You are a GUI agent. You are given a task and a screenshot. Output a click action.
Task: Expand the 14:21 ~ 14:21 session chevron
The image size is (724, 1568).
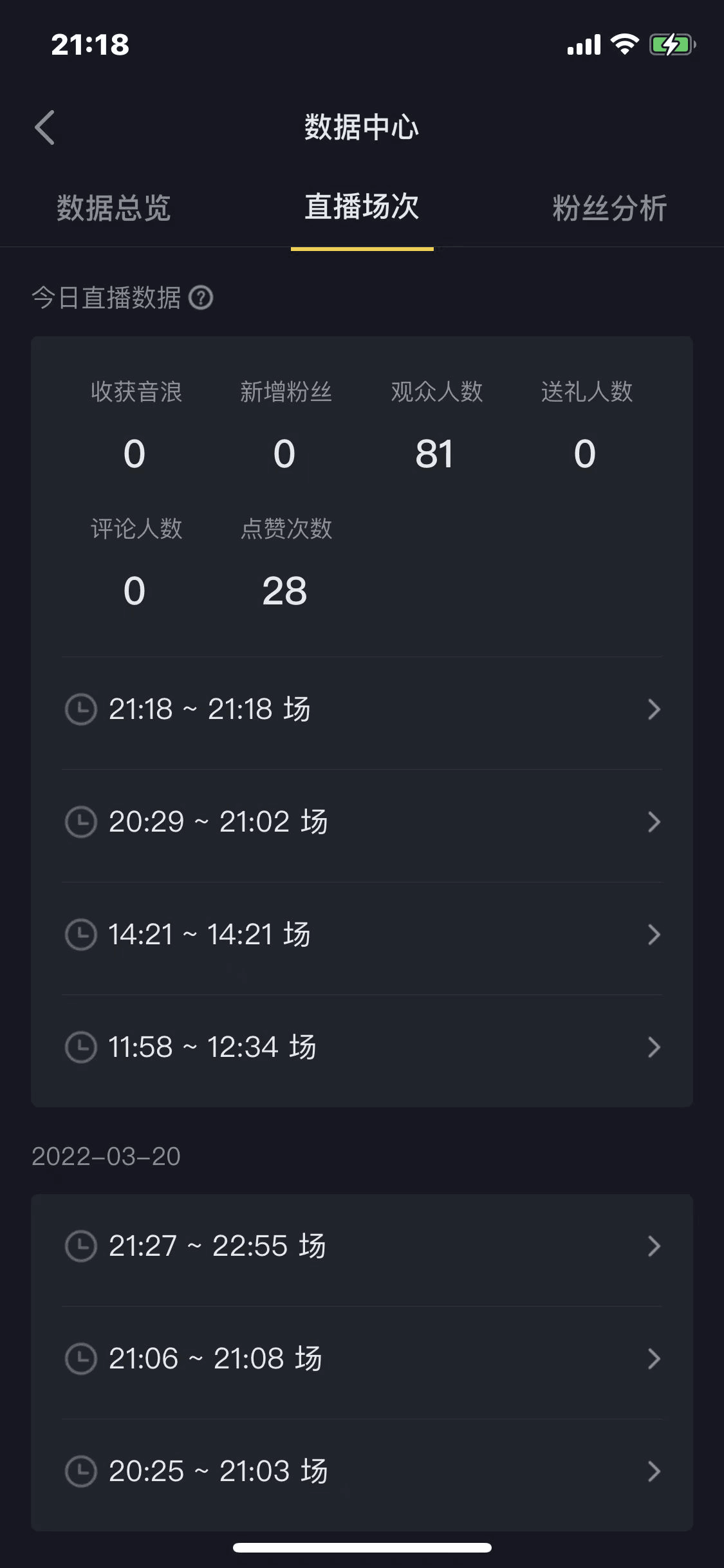(x=654, y=935)
